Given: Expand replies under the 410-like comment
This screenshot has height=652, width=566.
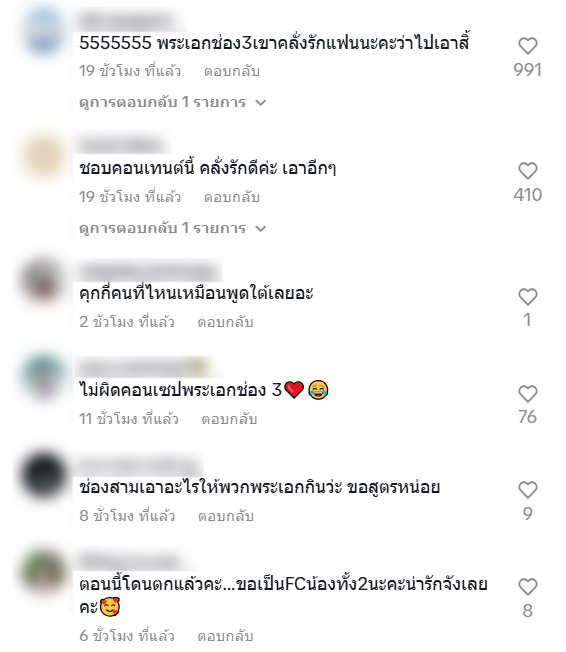Looking at the screenshot, I should click(172, 228).
